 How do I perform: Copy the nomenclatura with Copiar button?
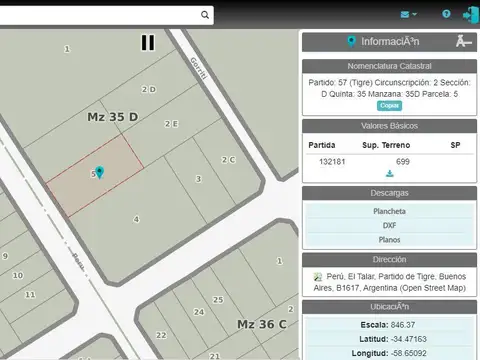coord(389,106)
